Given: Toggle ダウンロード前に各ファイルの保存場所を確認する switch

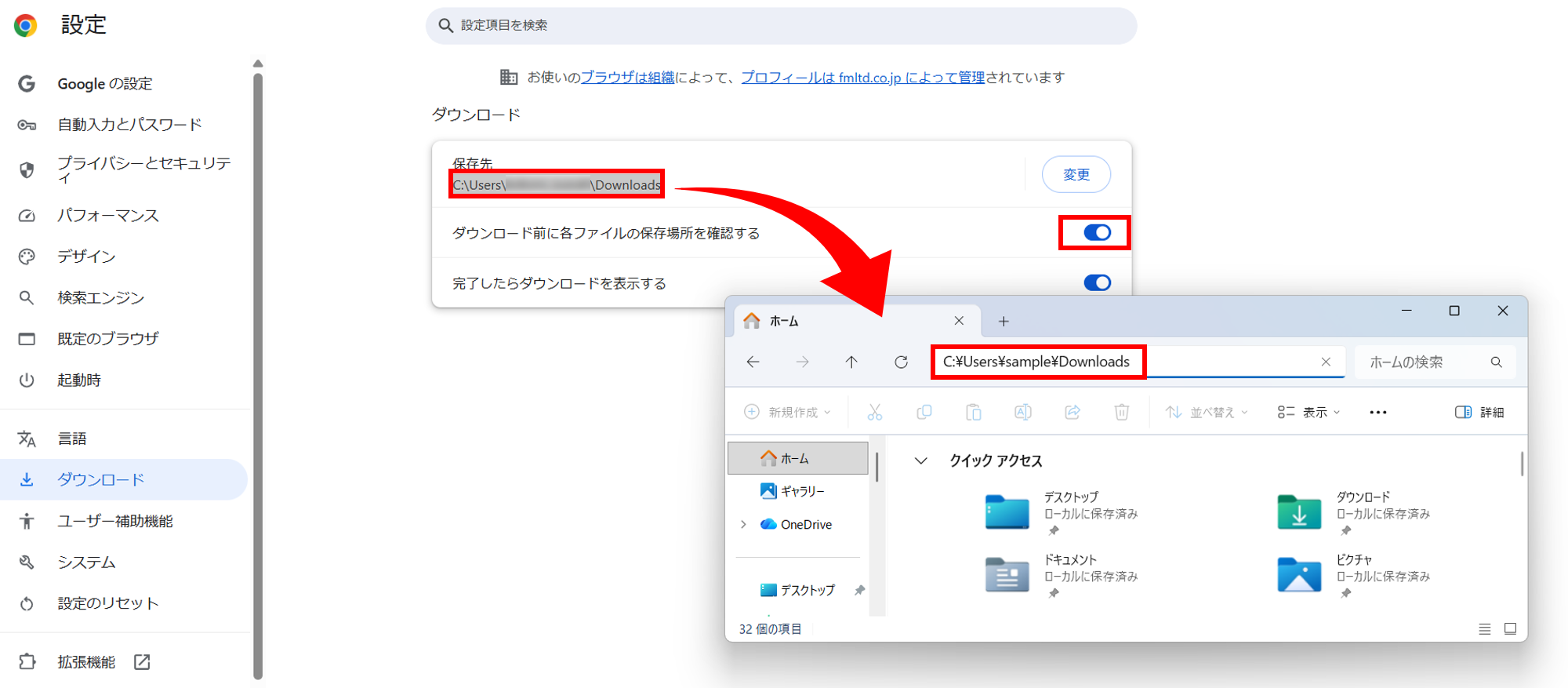Looking at the screenshot, I should (x=1098, y=232).
